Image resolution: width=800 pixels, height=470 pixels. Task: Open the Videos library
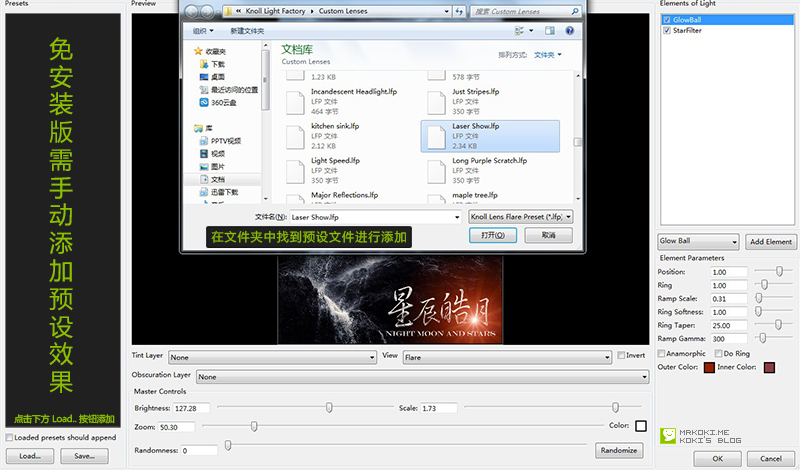pyautogui.click(x=212, y=154)
